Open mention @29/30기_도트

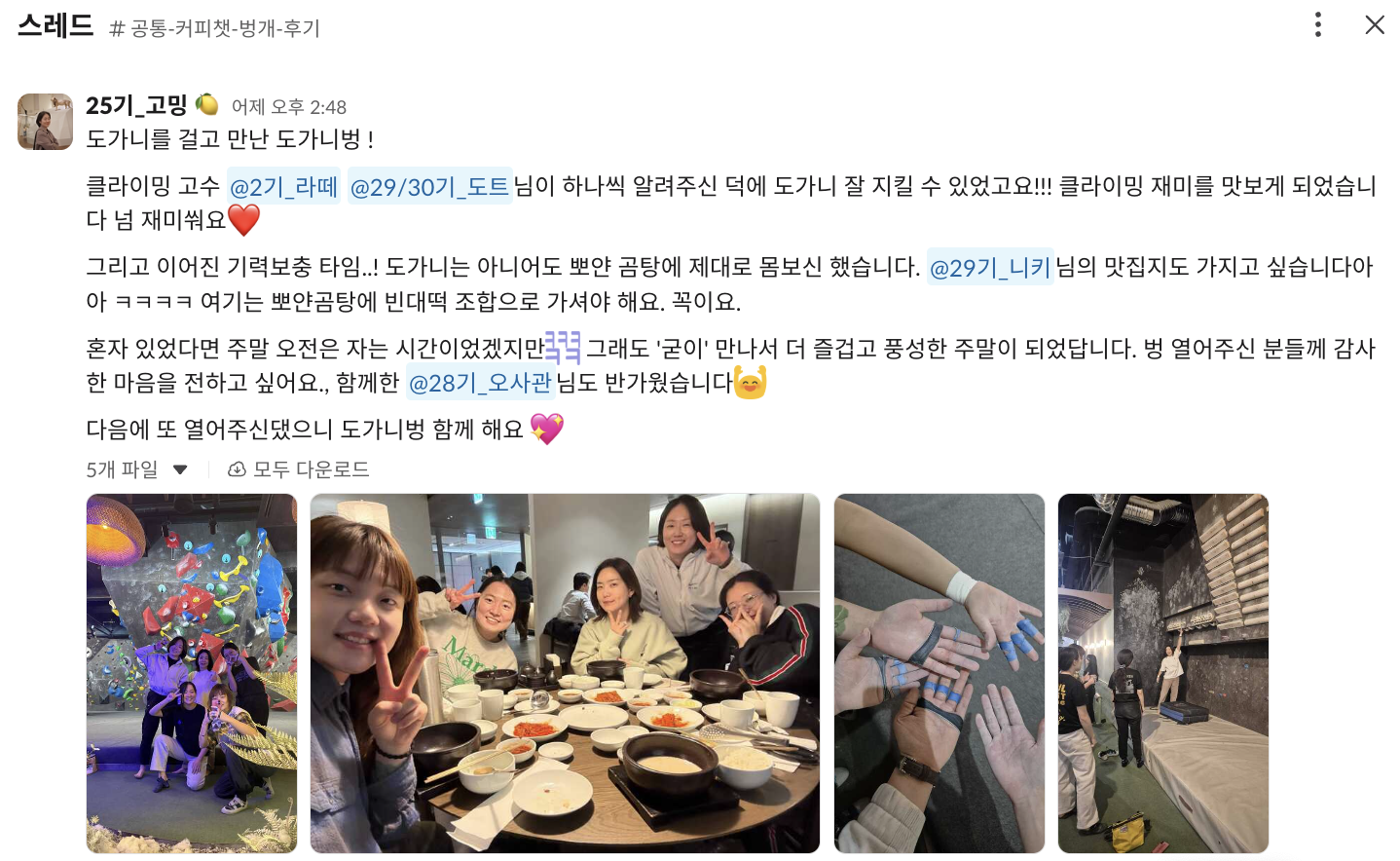coord(429,186)
